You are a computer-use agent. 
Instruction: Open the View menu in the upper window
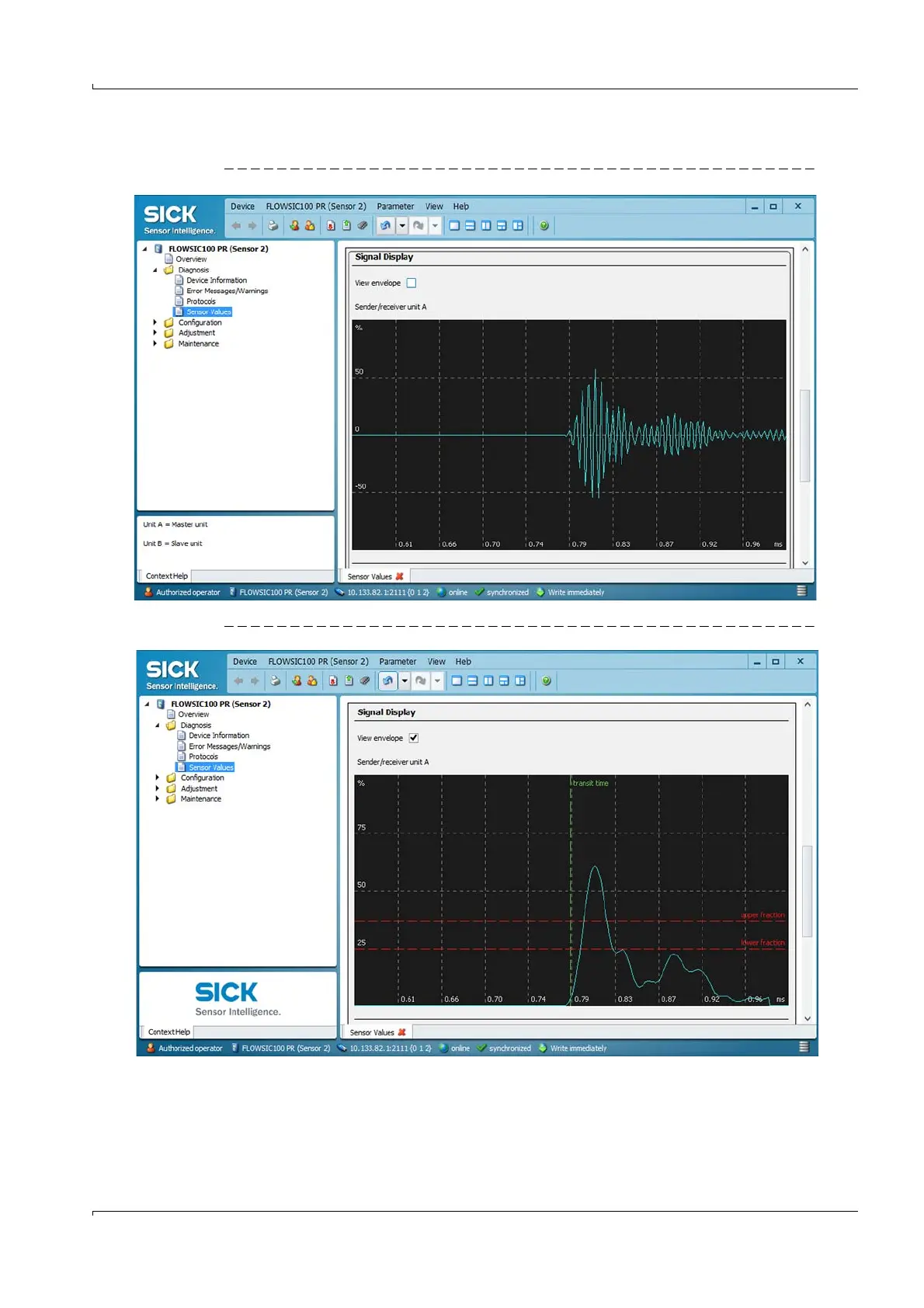tap(434, 207)
